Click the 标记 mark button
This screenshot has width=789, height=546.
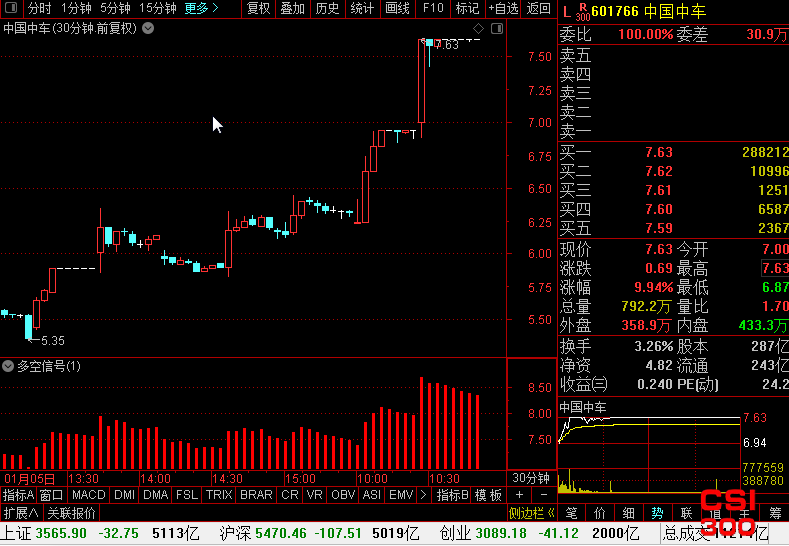(467, 8)
